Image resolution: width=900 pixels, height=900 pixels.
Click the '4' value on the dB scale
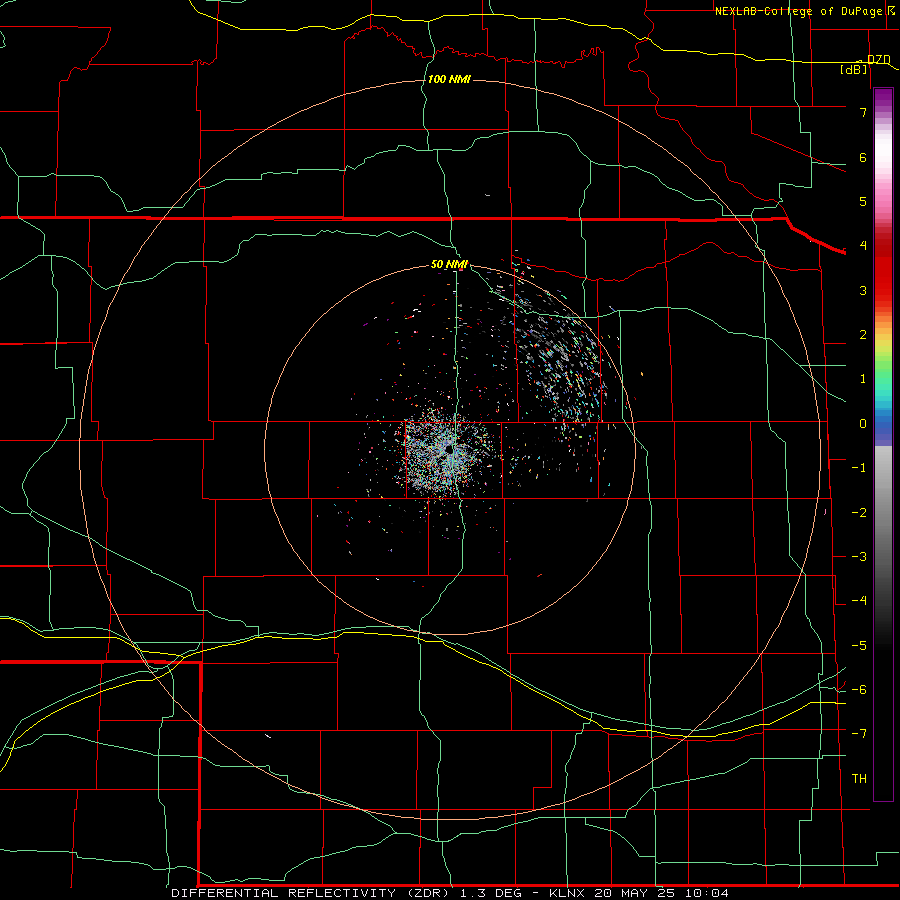863,246
